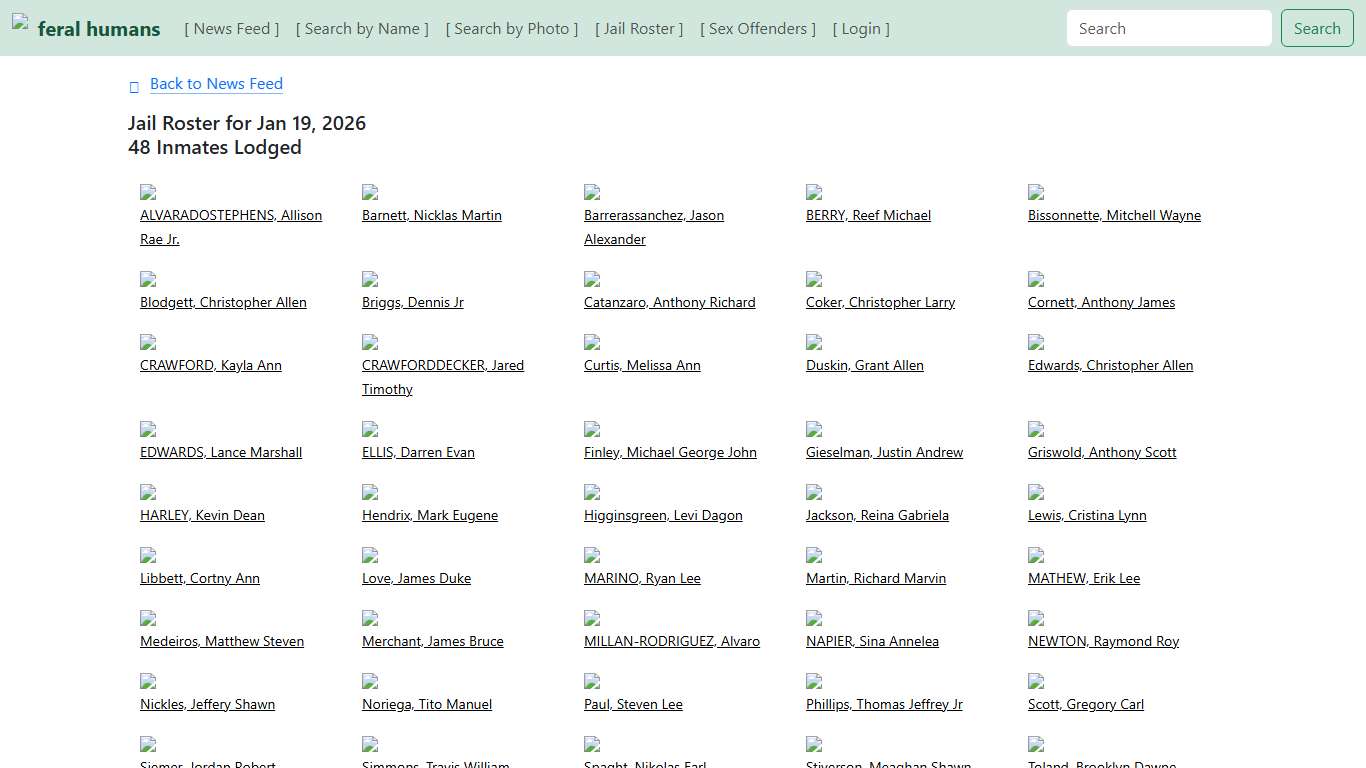Open Scott, Gregory Carl inmate link
This screenshot has width=1366, height=768.
click(1086, 704)
